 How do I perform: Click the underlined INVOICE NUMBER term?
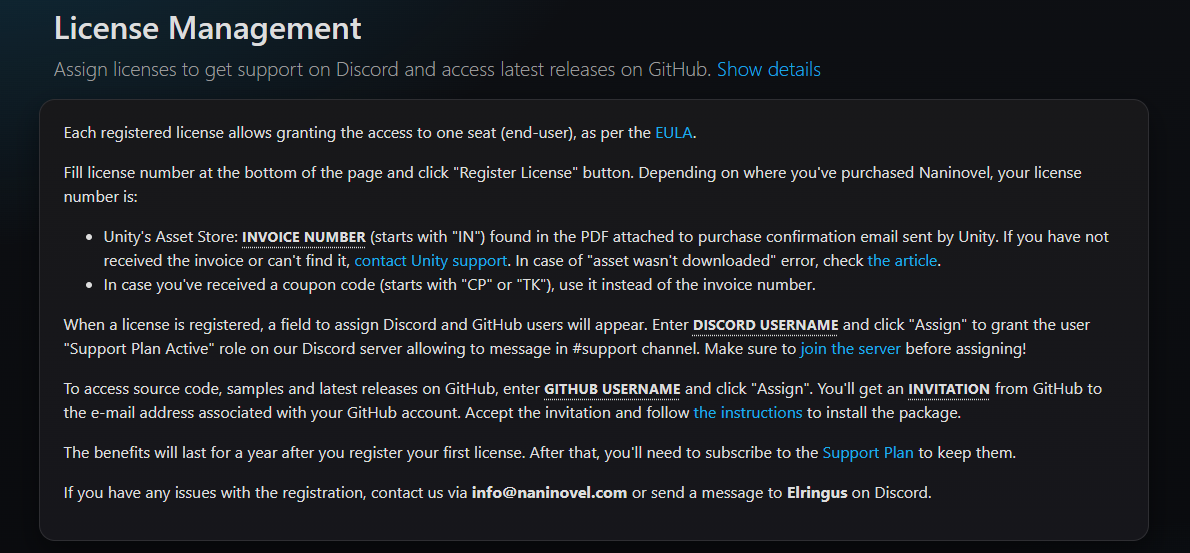click(x=303, y=237)
